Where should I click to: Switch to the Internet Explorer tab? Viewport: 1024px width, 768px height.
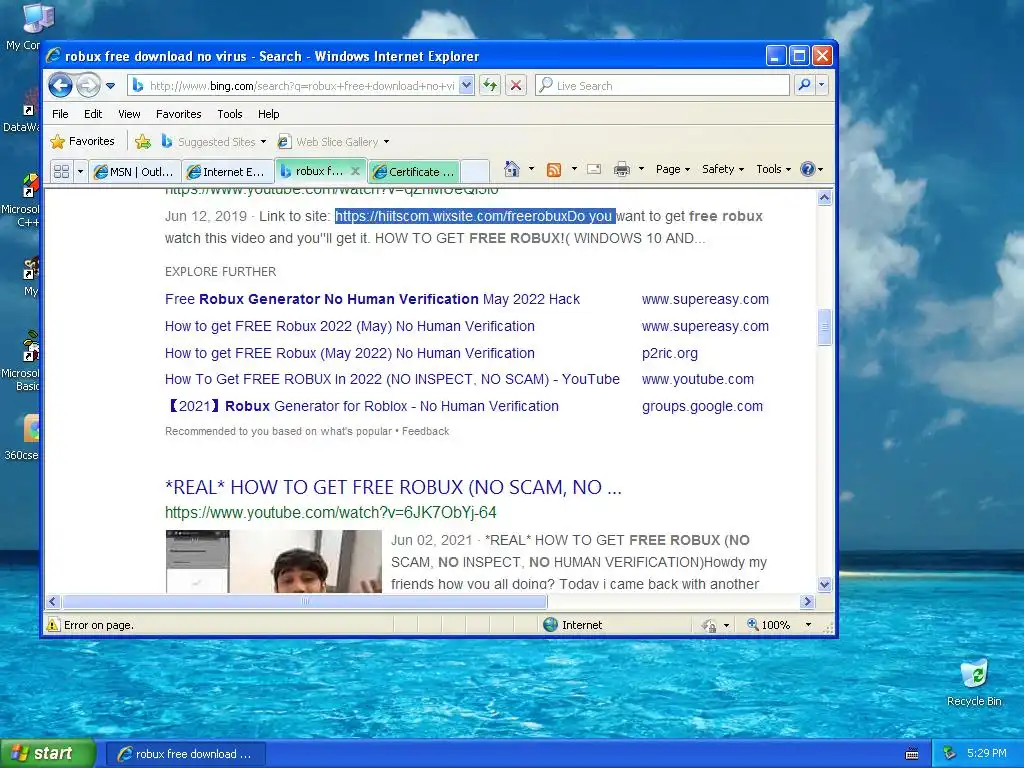[227, 172]
